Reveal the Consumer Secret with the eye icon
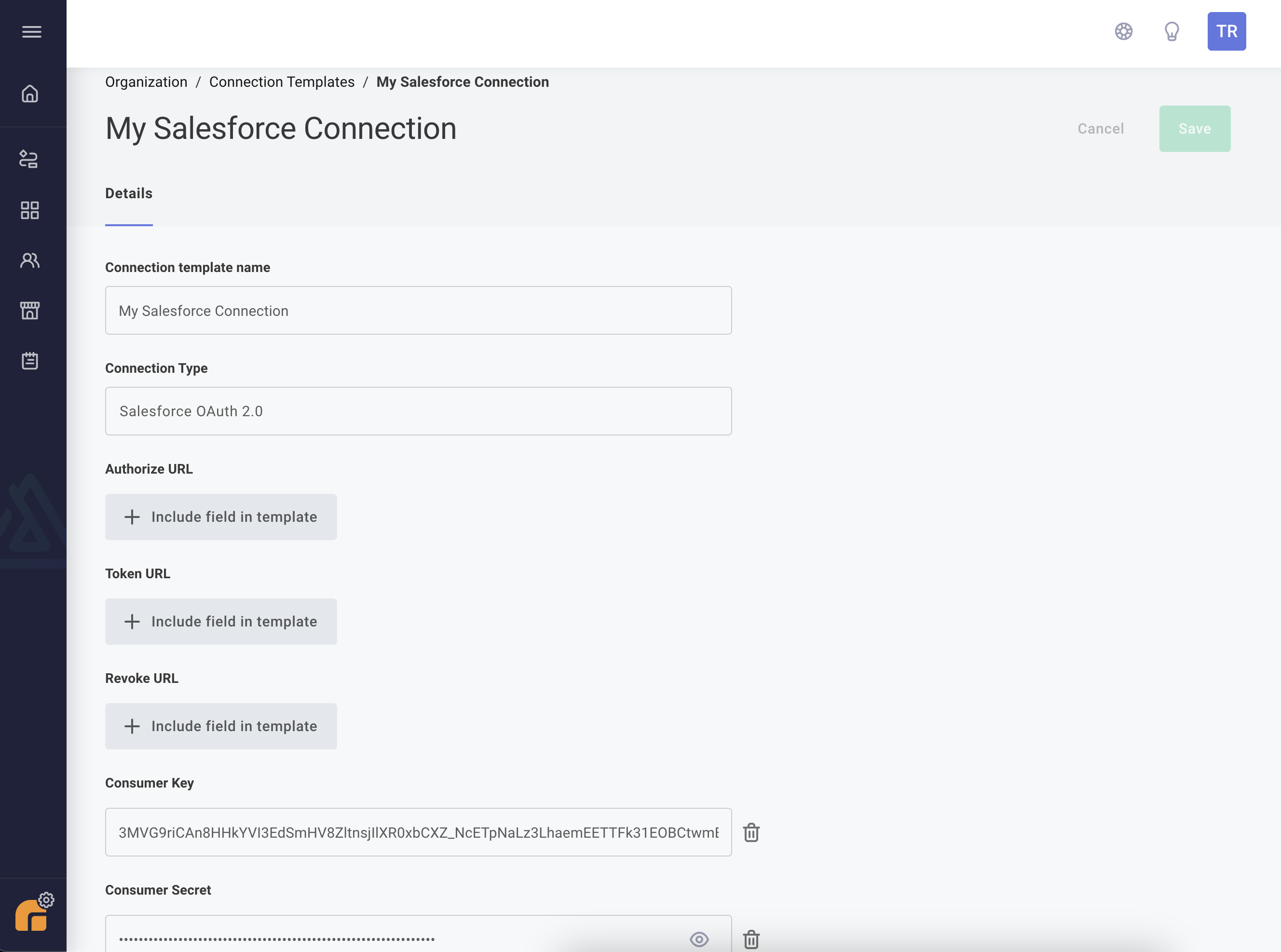 pos(699,939)
